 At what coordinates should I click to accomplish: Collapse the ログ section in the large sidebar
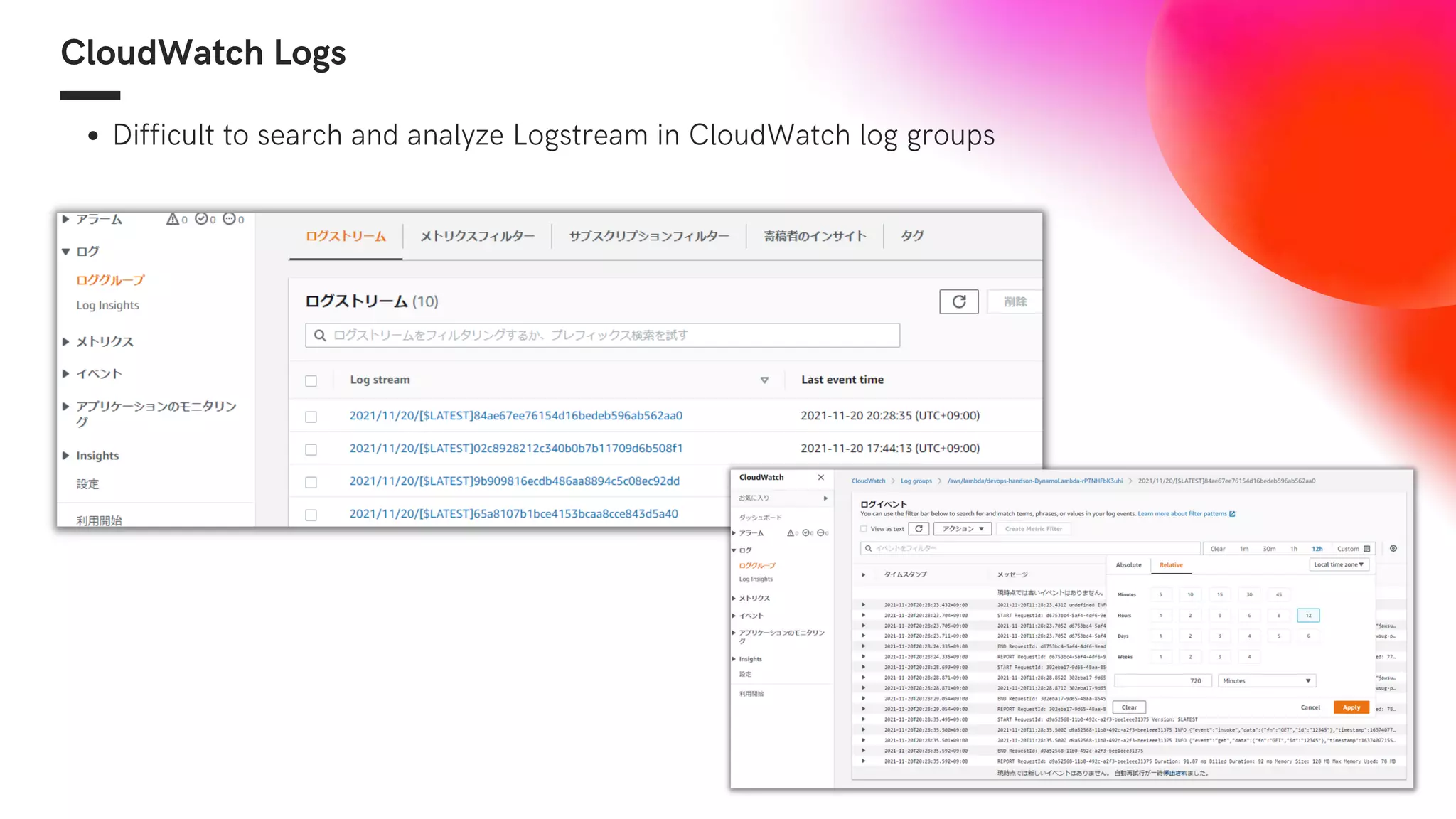pos(65,252)
